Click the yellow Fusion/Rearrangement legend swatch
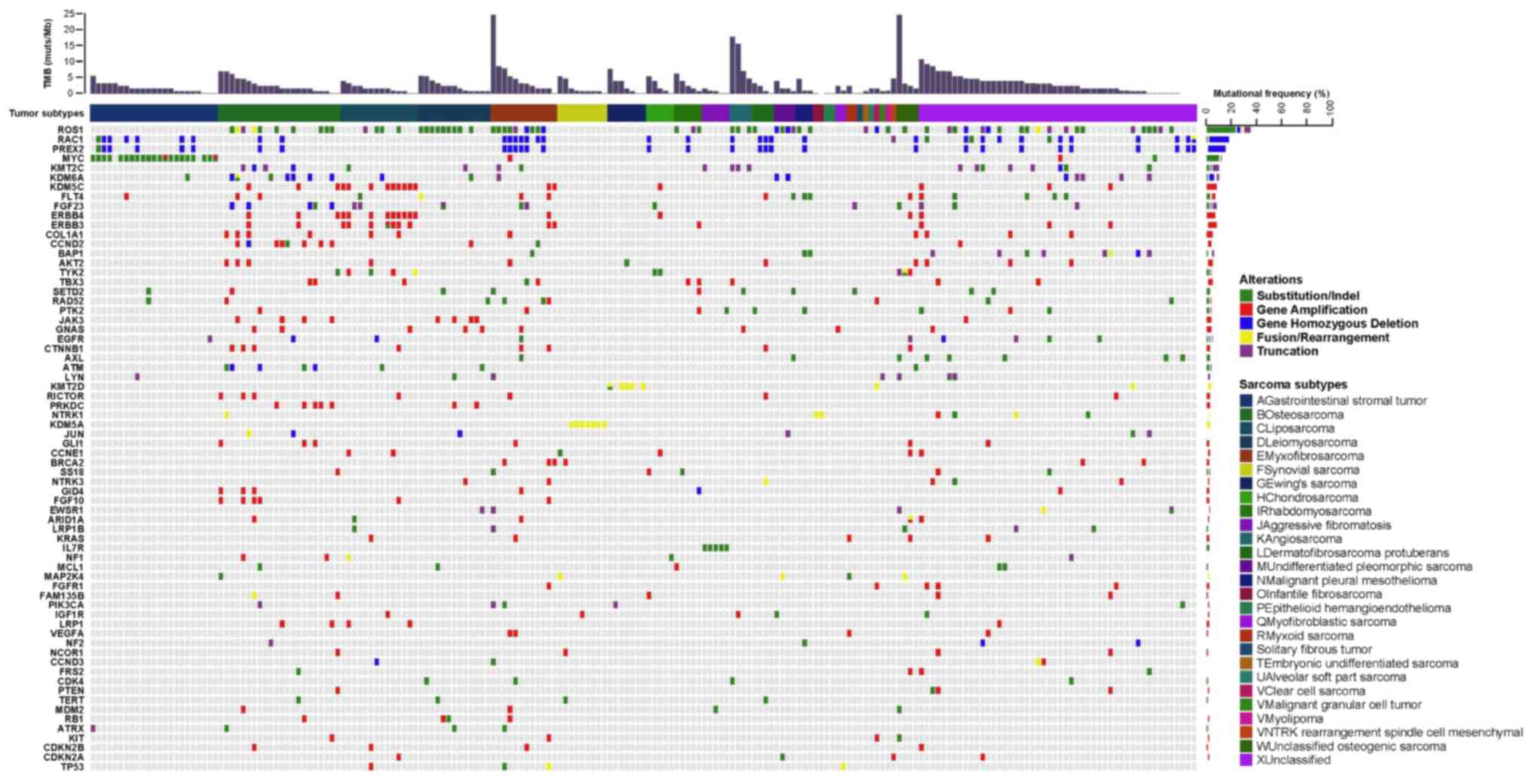Viewport: 1532px width, 784px height. click(x=1246, y=338)
